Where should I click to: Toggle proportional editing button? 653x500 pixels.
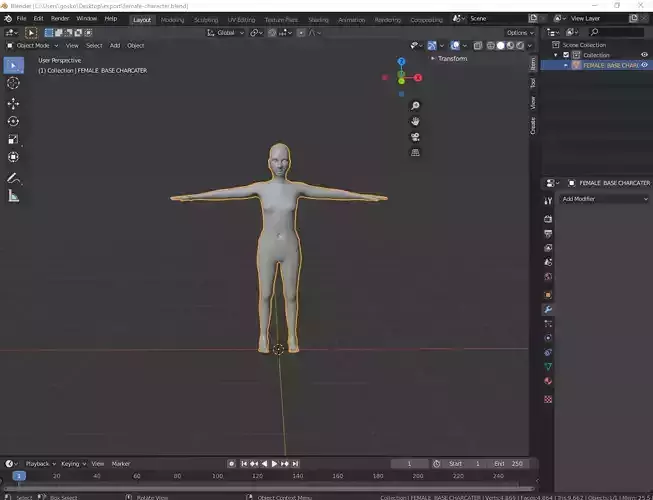[x=301, y=33]
